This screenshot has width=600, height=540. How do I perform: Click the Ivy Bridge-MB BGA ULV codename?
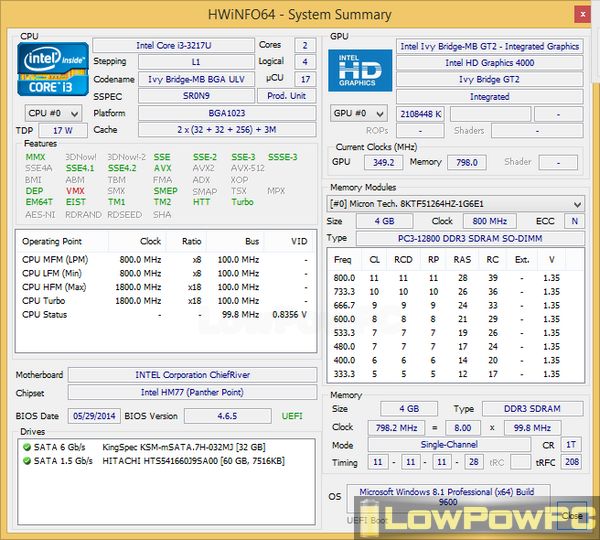pos(196,79)
